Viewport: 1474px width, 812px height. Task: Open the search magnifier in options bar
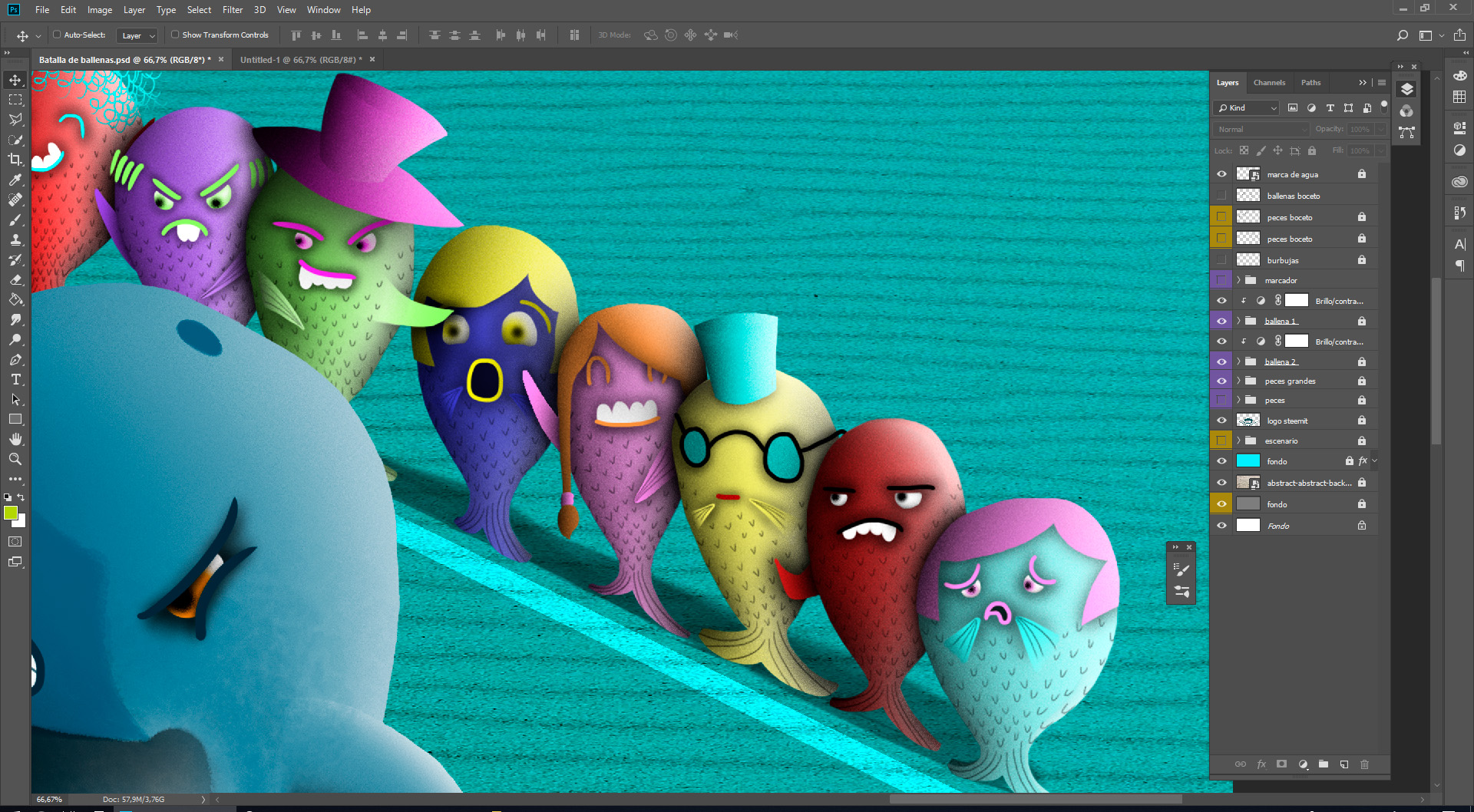[x=1403, y=35]
